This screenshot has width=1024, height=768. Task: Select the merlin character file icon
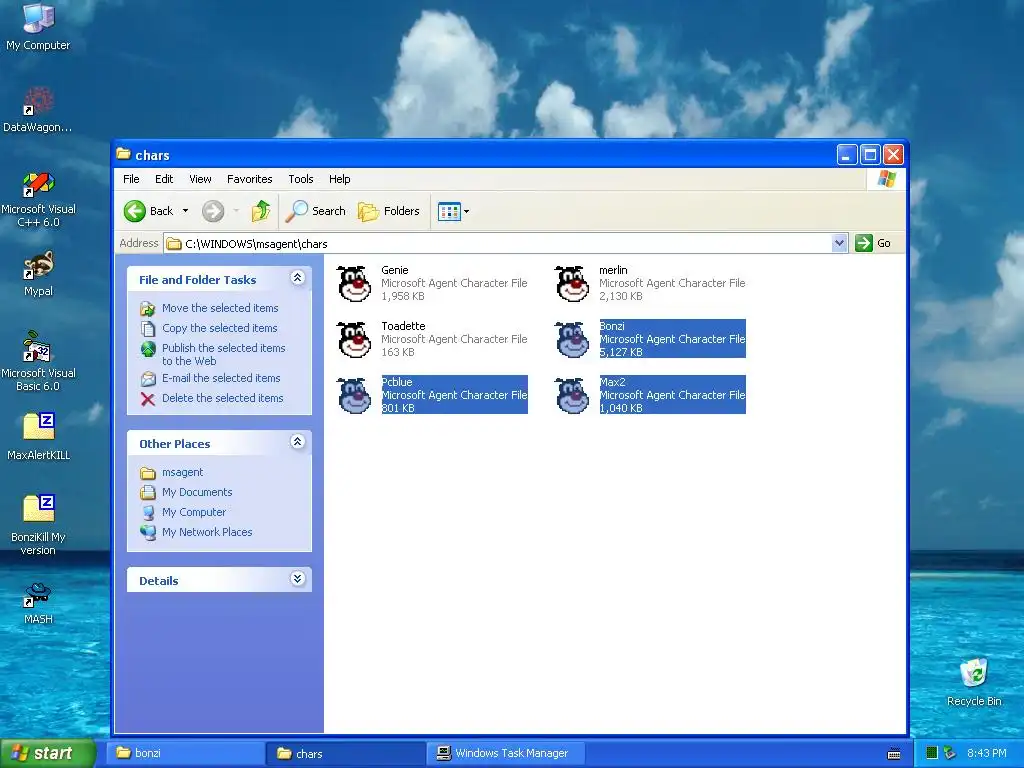coord(573,283)
